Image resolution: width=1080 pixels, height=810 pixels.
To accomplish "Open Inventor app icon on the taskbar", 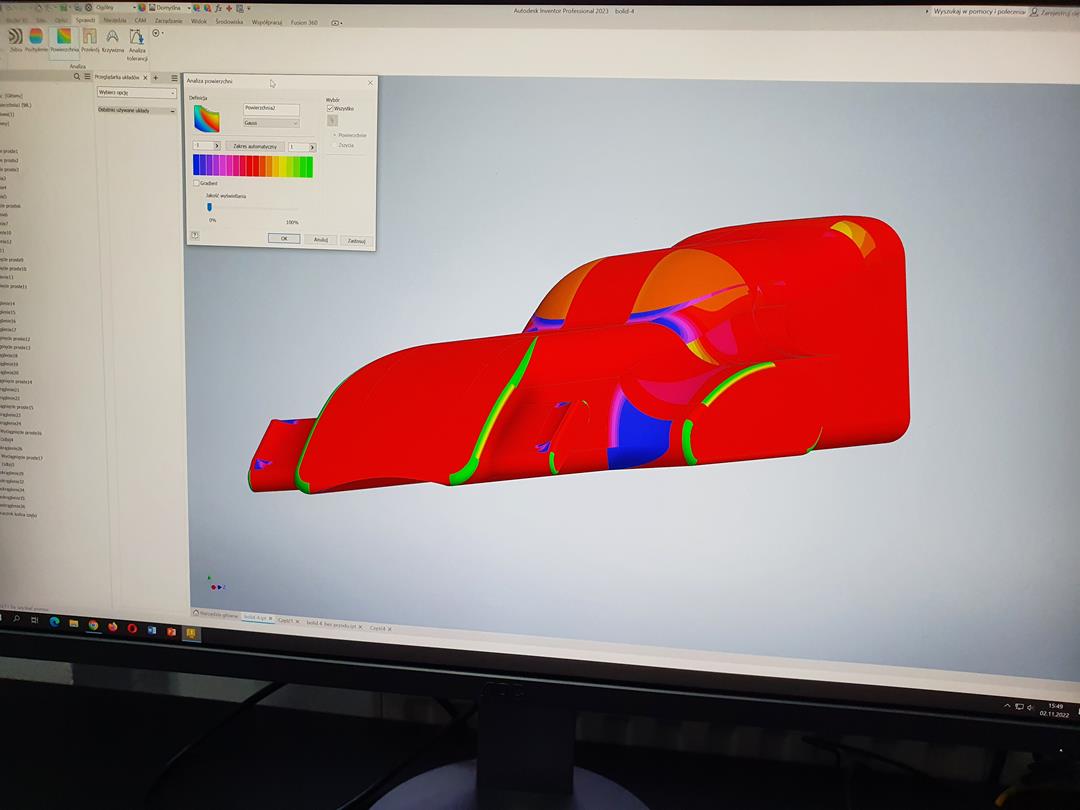I will click(191, 632).
